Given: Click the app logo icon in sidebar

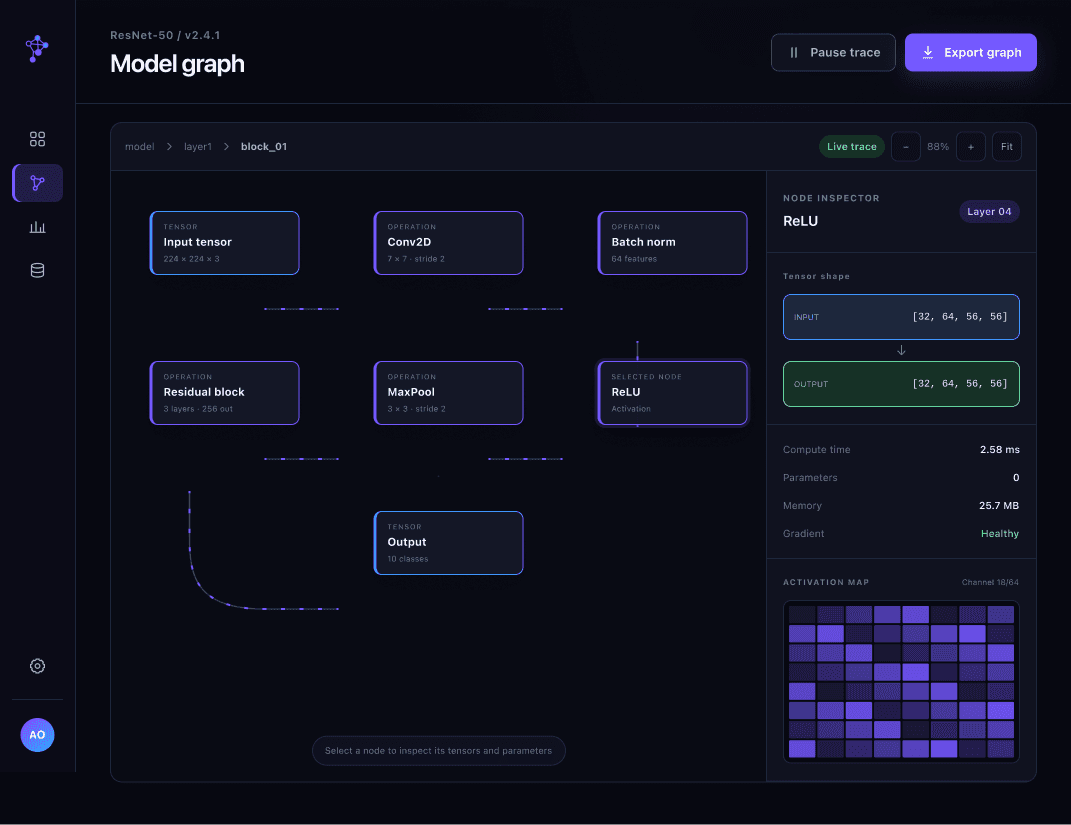Looking at the screenshot, I should pos(37,48).
